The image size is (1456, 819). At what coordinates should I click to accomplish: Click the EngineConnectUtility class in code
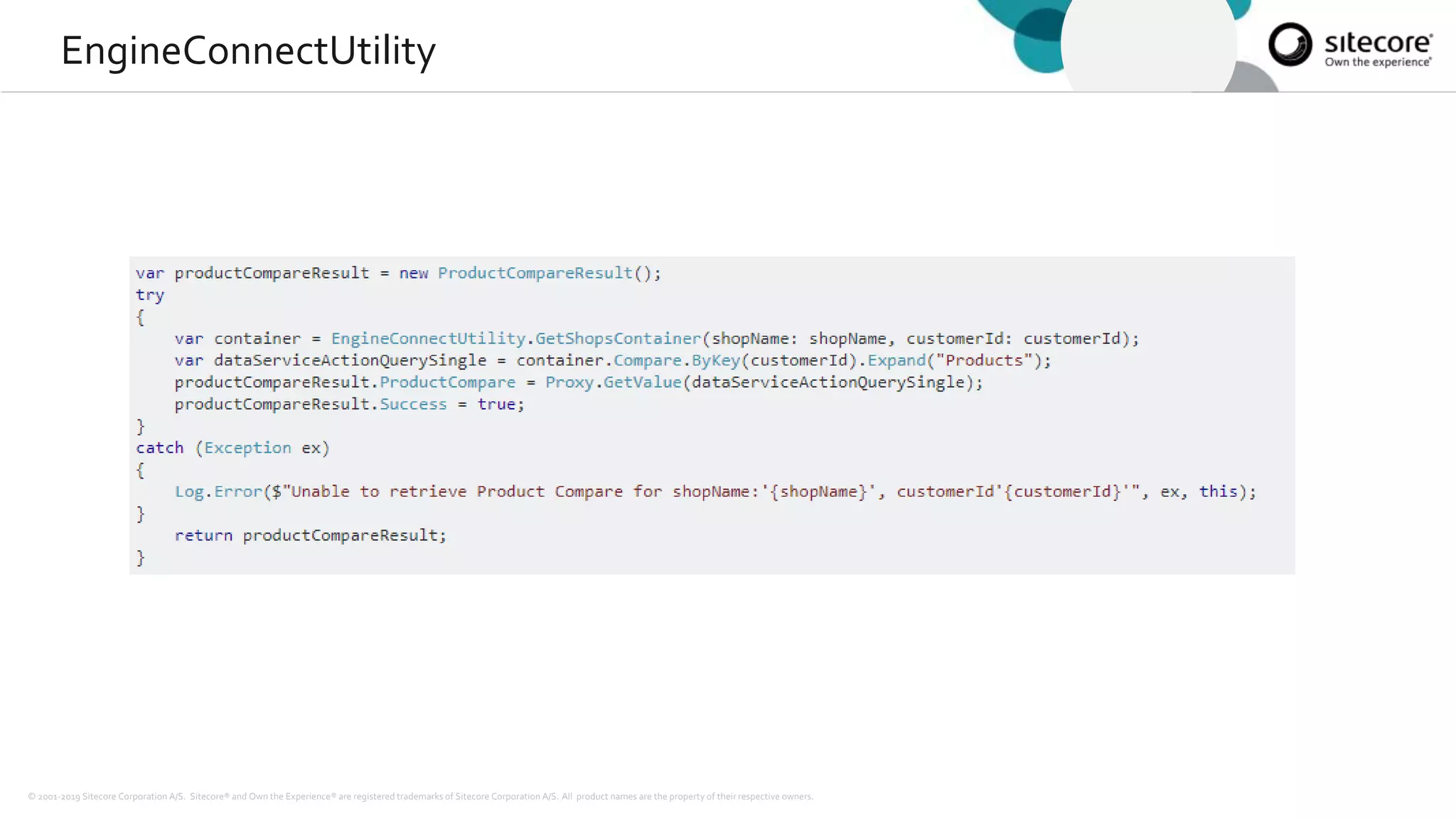click(428, 338)
